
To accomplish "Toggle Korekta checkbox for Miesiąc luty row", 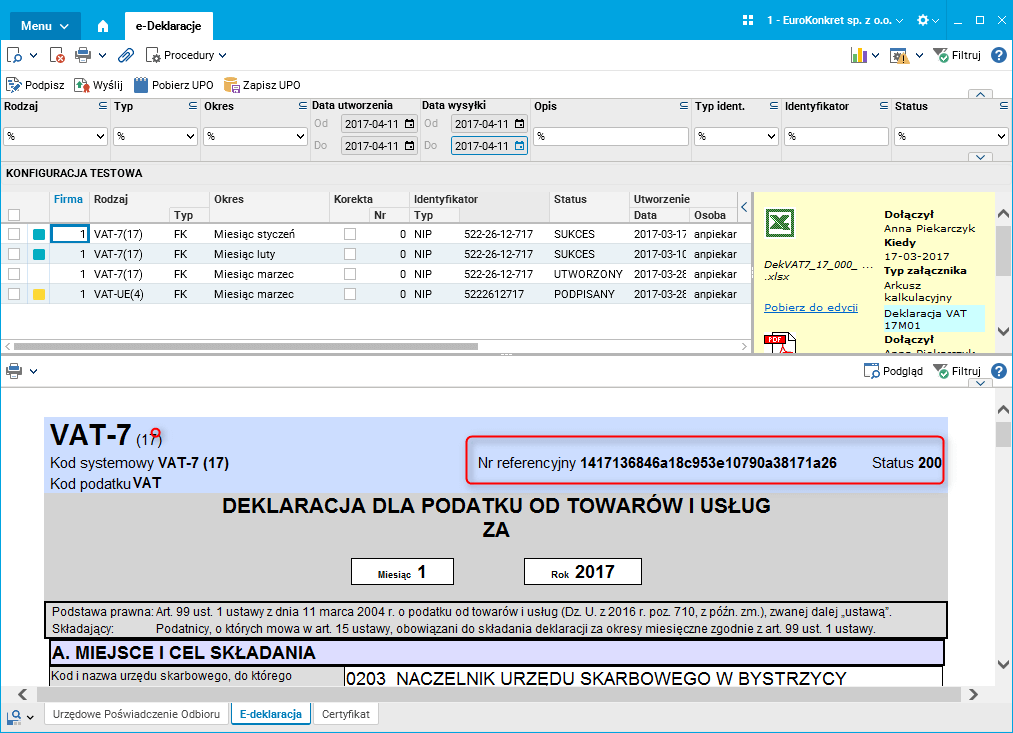I will pos(350,254).
